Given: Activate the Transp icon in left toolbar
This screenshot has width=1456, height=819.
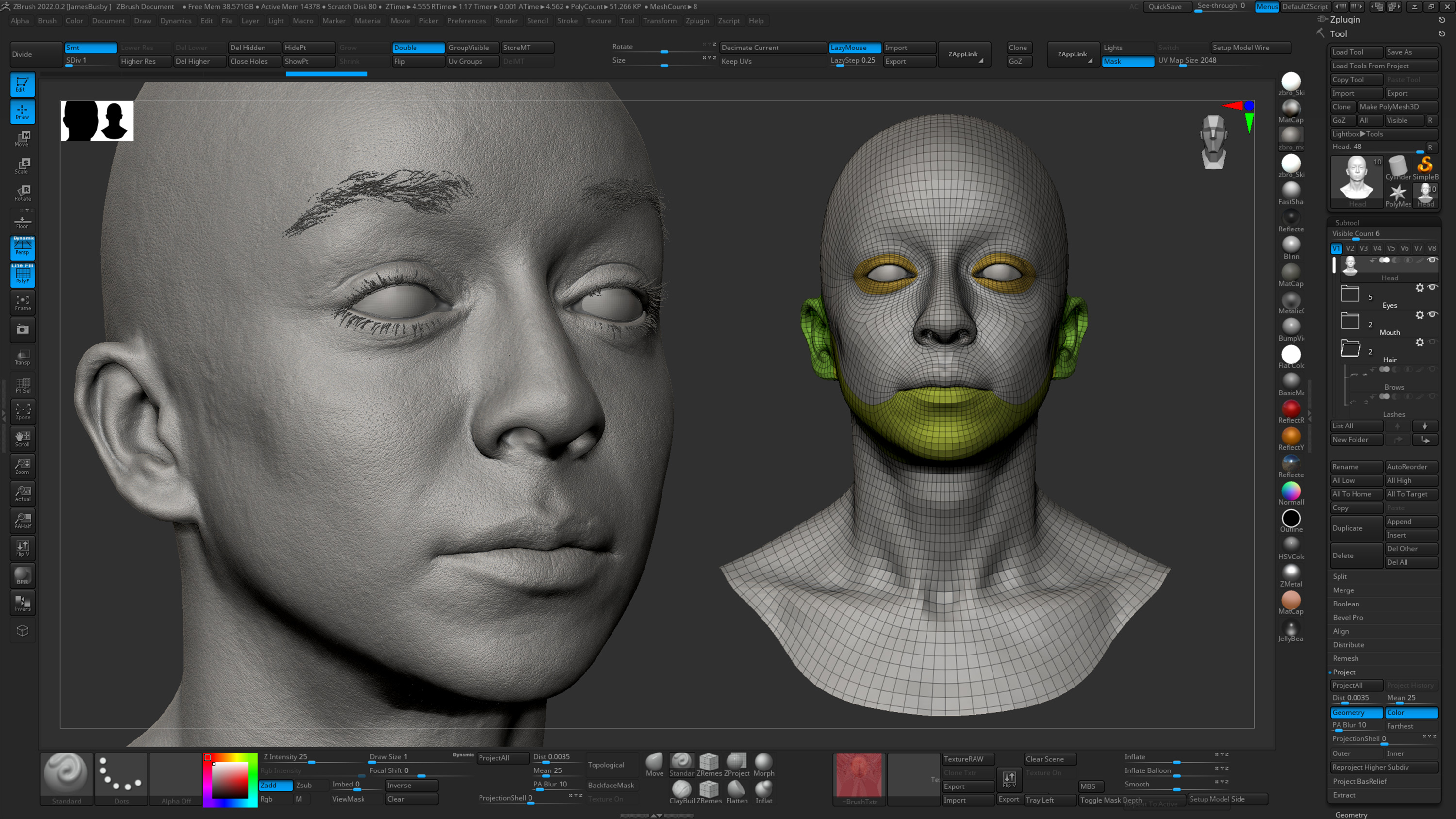Looking at the screenshot, I should [x=23, y=357].
